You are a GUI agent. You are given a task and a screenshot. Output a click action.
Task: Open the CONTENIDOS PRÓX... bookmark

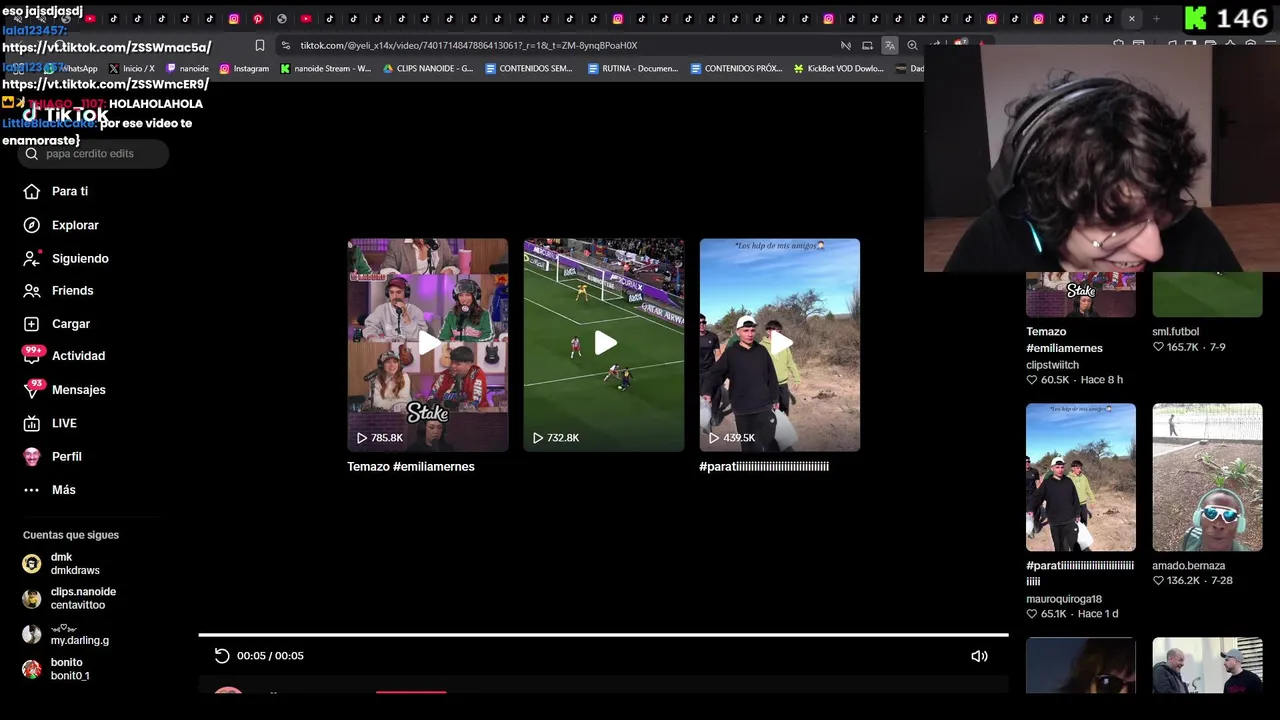point(736,69)
